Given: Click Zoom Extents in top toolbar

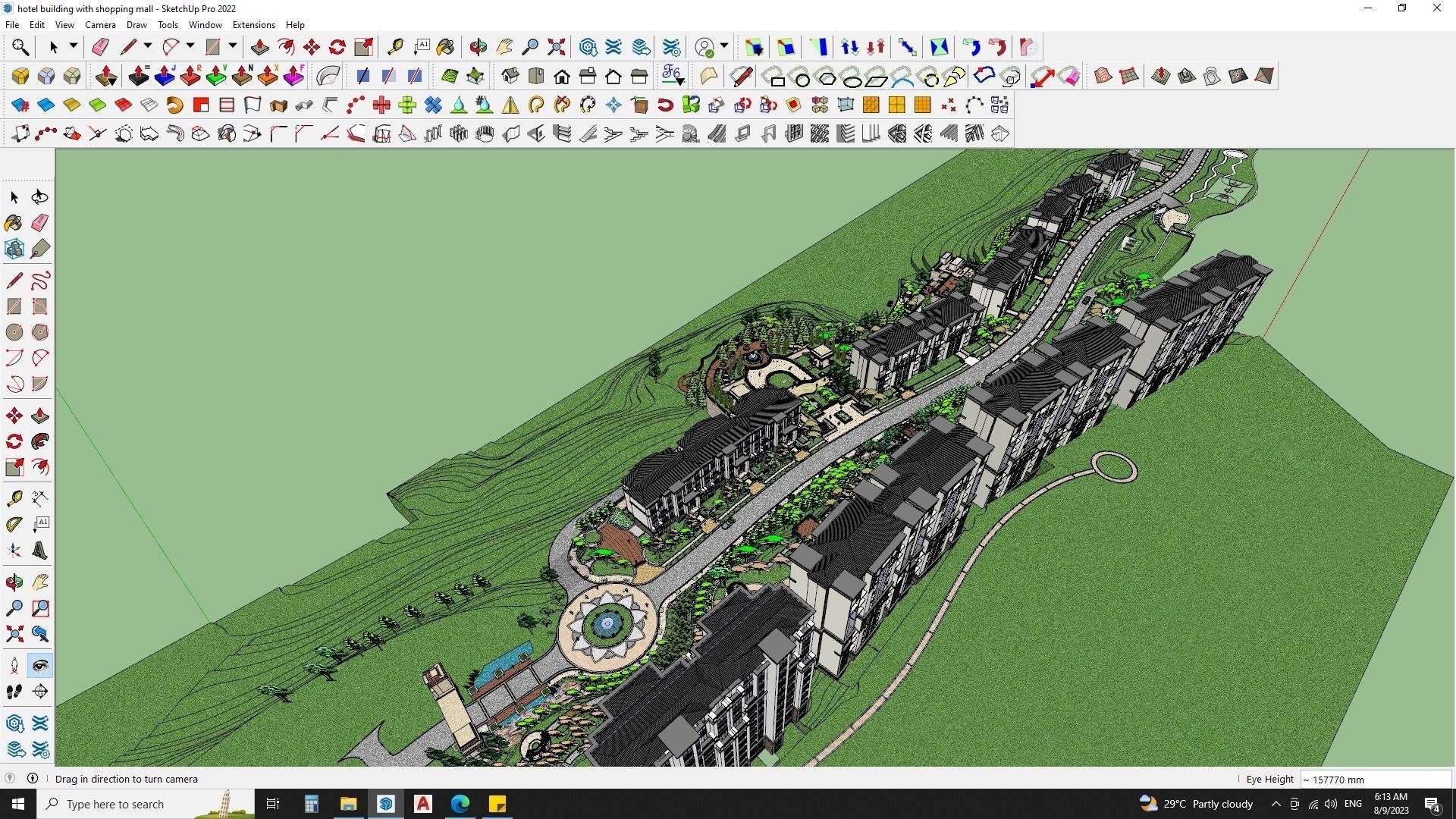Looking at the screenshot, I should (x=557, y=47).
